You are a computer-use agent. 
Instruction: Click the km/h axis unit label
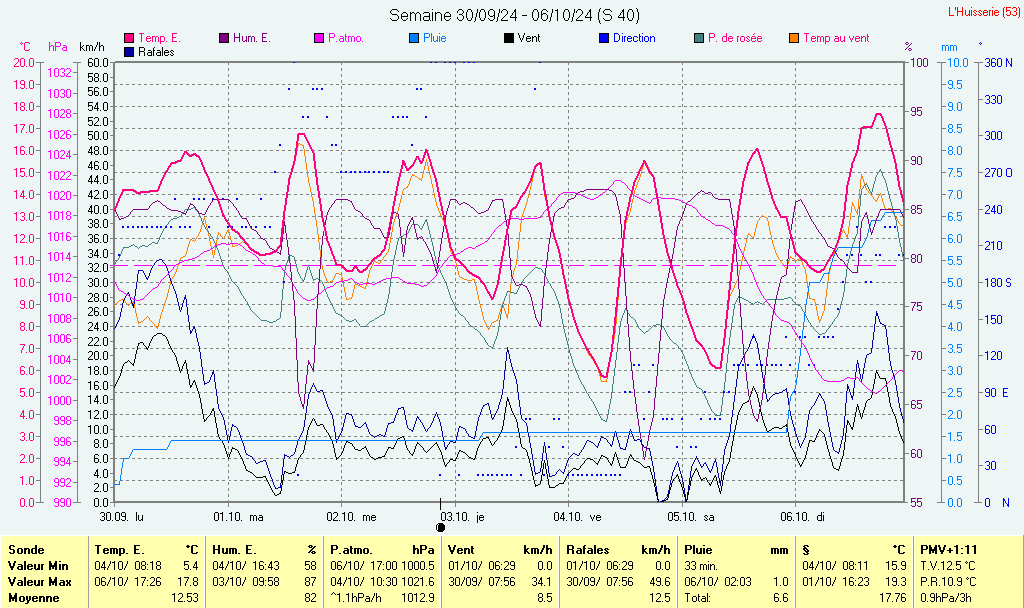91,47
